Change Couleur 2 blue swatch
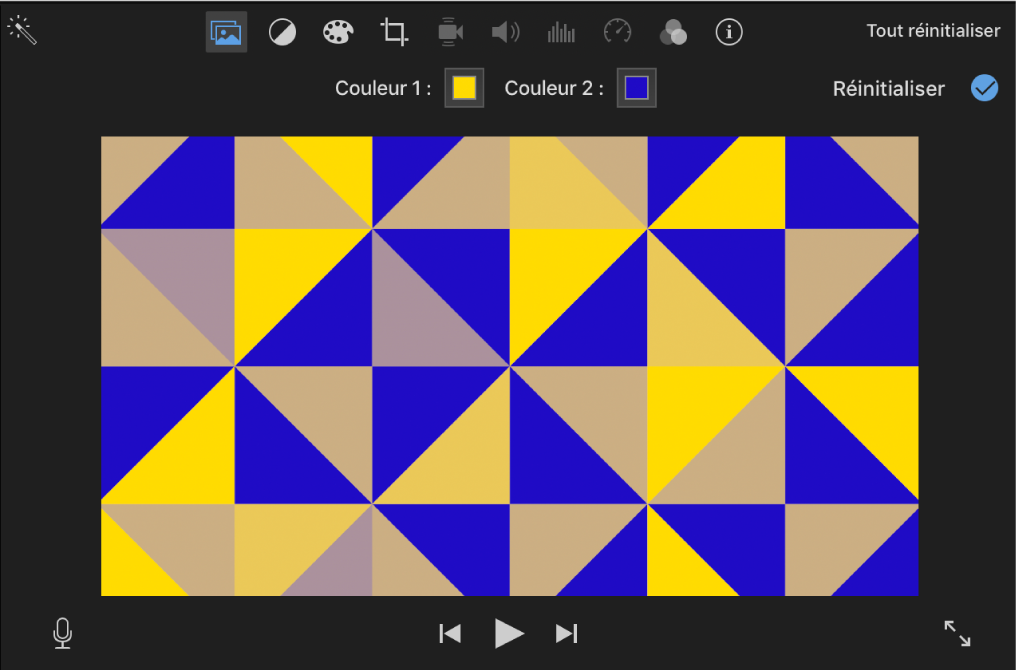Image resolution: width=1016 pixels, height=670 pixels. 636,87
